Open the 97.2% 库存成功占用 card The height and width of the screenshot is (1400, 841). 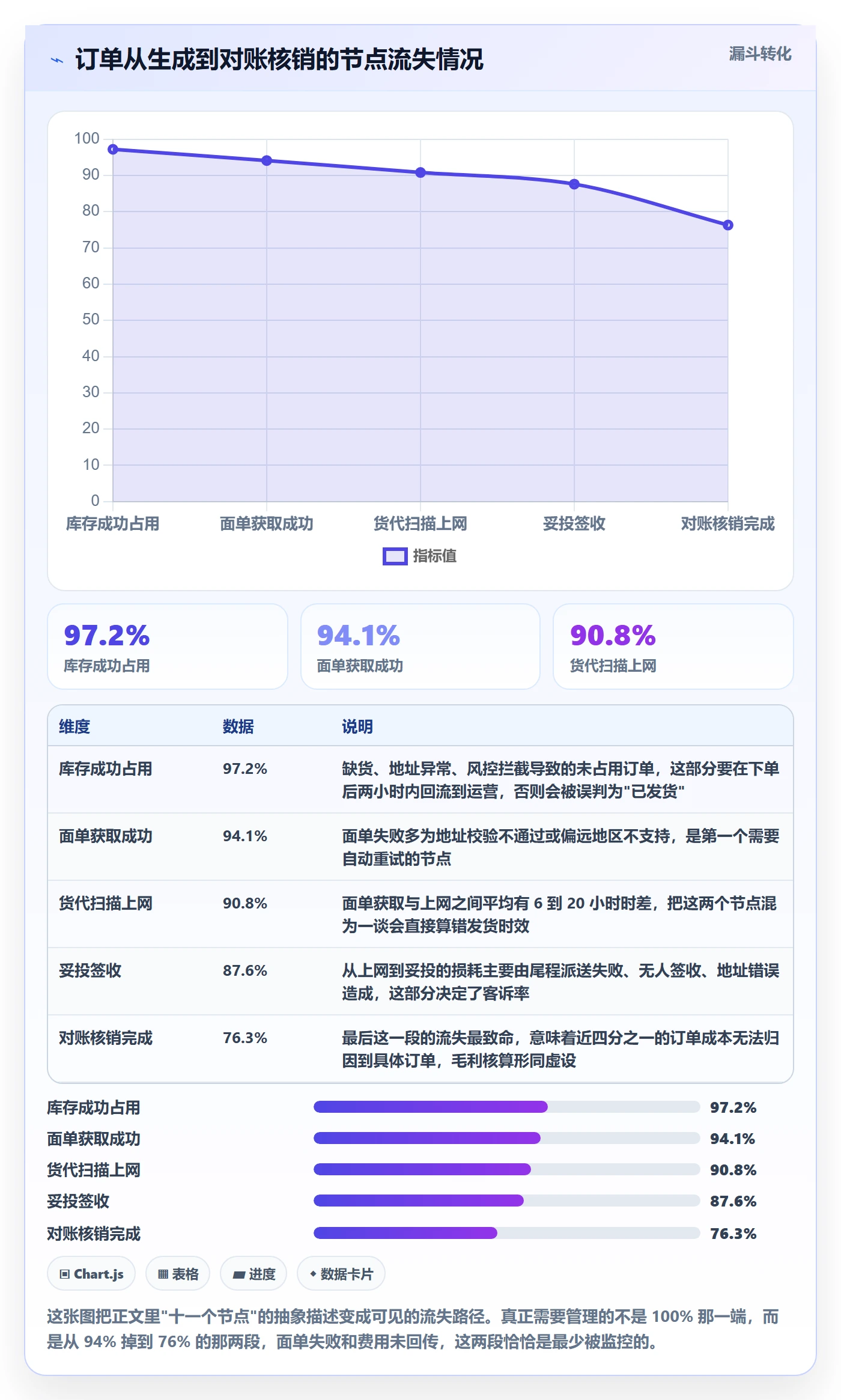[168, 647]
